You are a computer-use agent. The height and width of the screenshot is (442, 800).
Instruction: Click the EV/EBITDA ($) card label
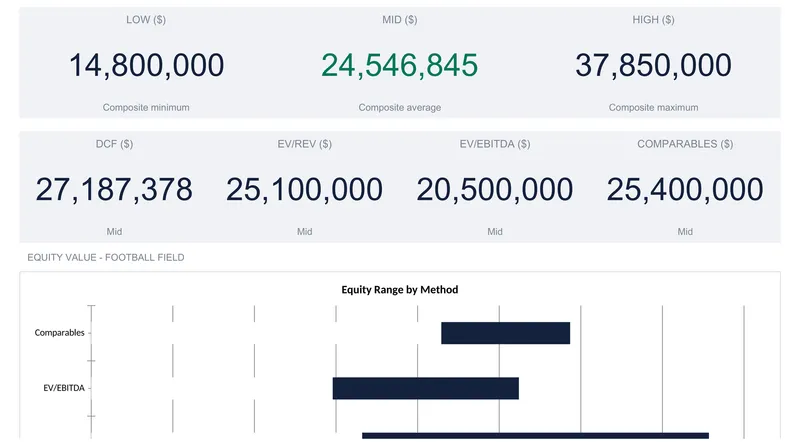[495, 144]
